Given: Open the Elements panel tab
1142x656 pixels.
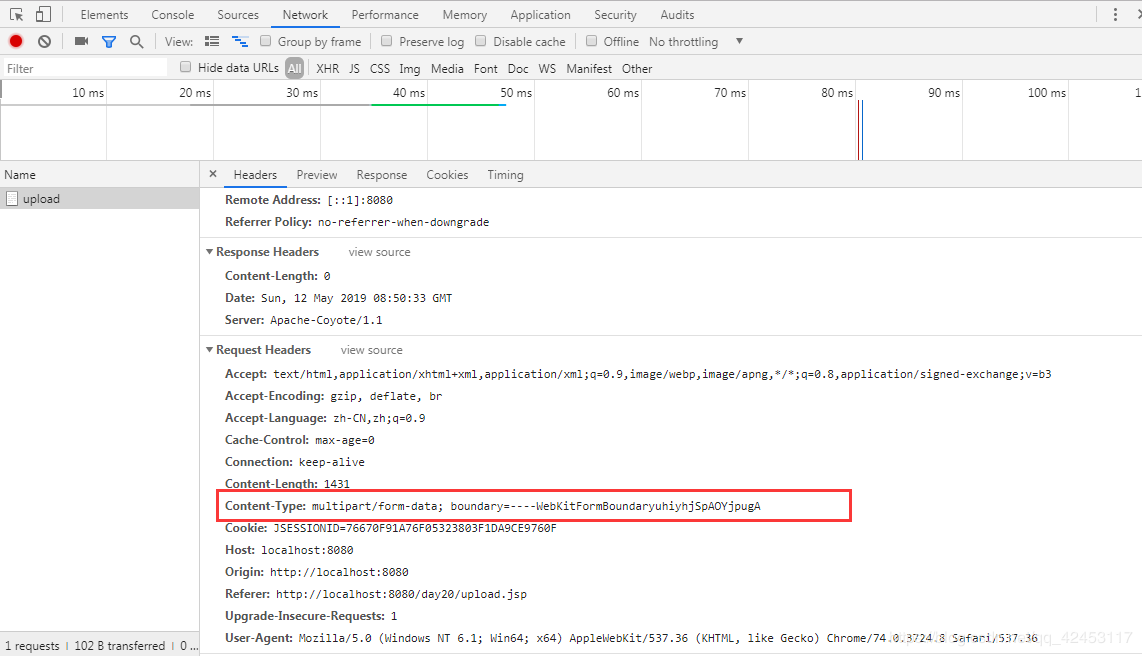Looking at the screenshot, I should point(104,15).
